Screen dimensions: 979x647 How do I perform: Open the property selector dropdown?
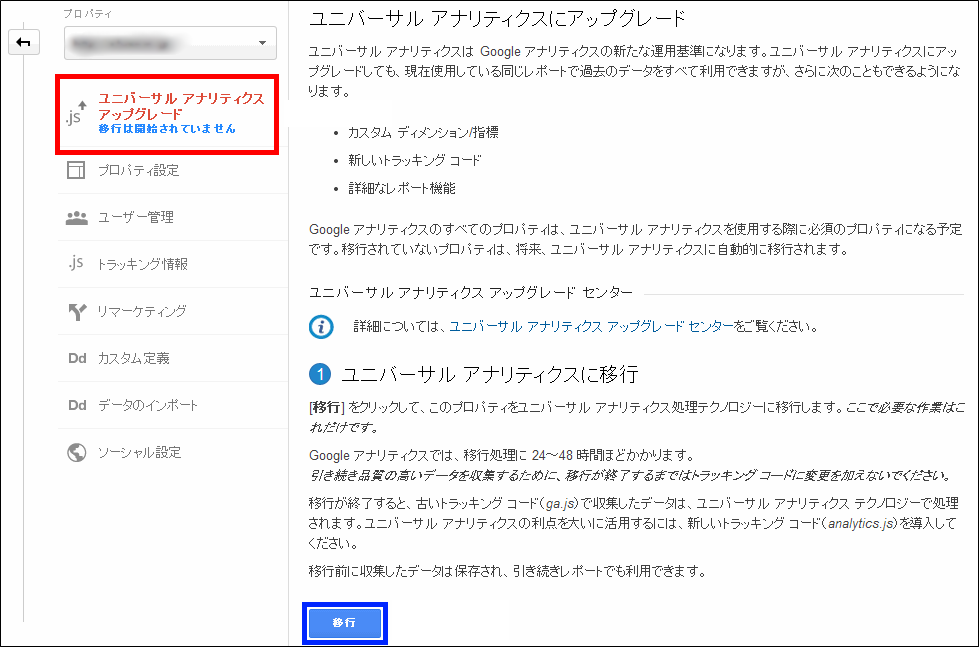pos(170,43)
